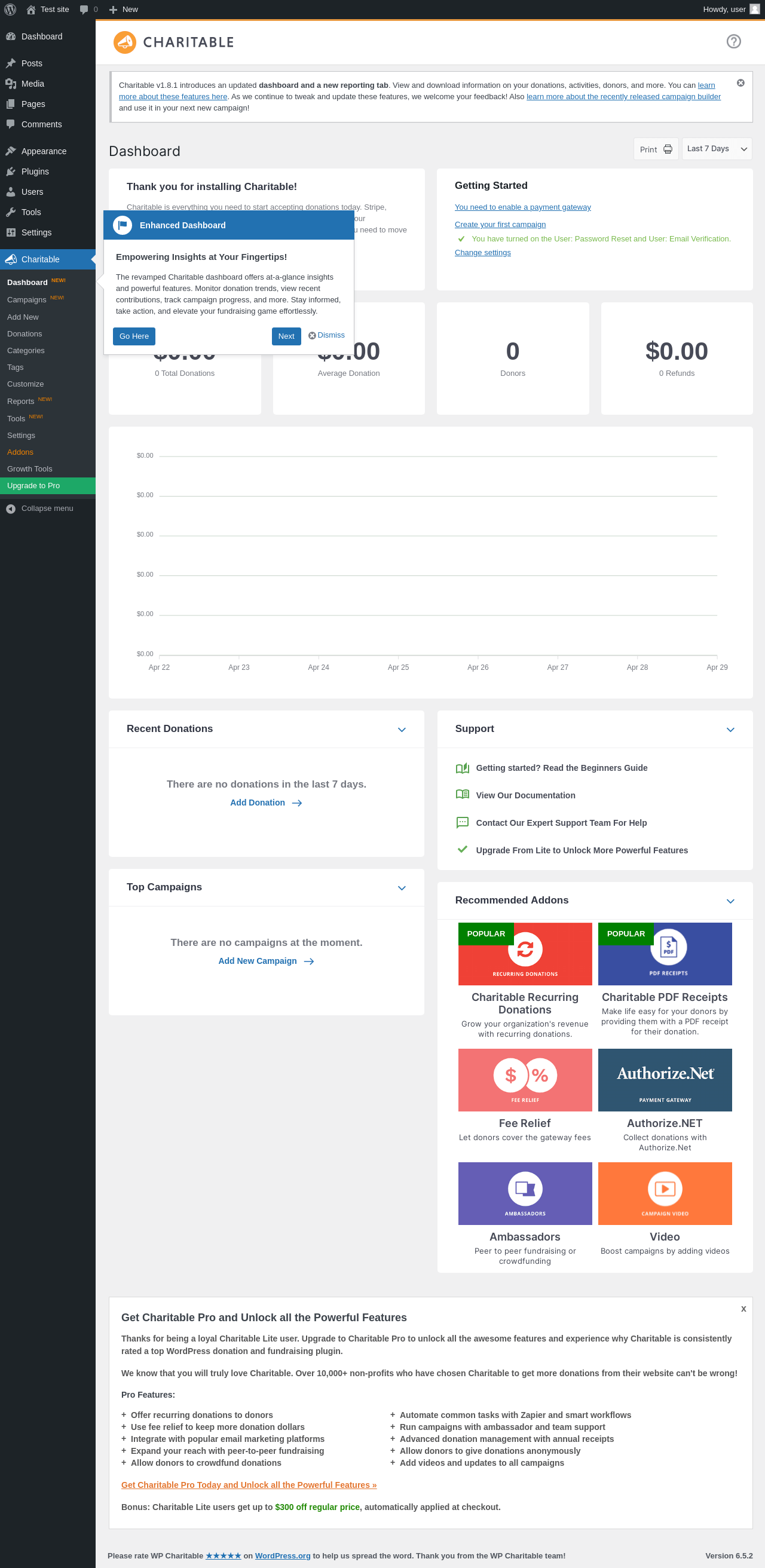This screenshot has height=1568, width=765.
Task: Open link about the campaign builder
Action: 623,97
